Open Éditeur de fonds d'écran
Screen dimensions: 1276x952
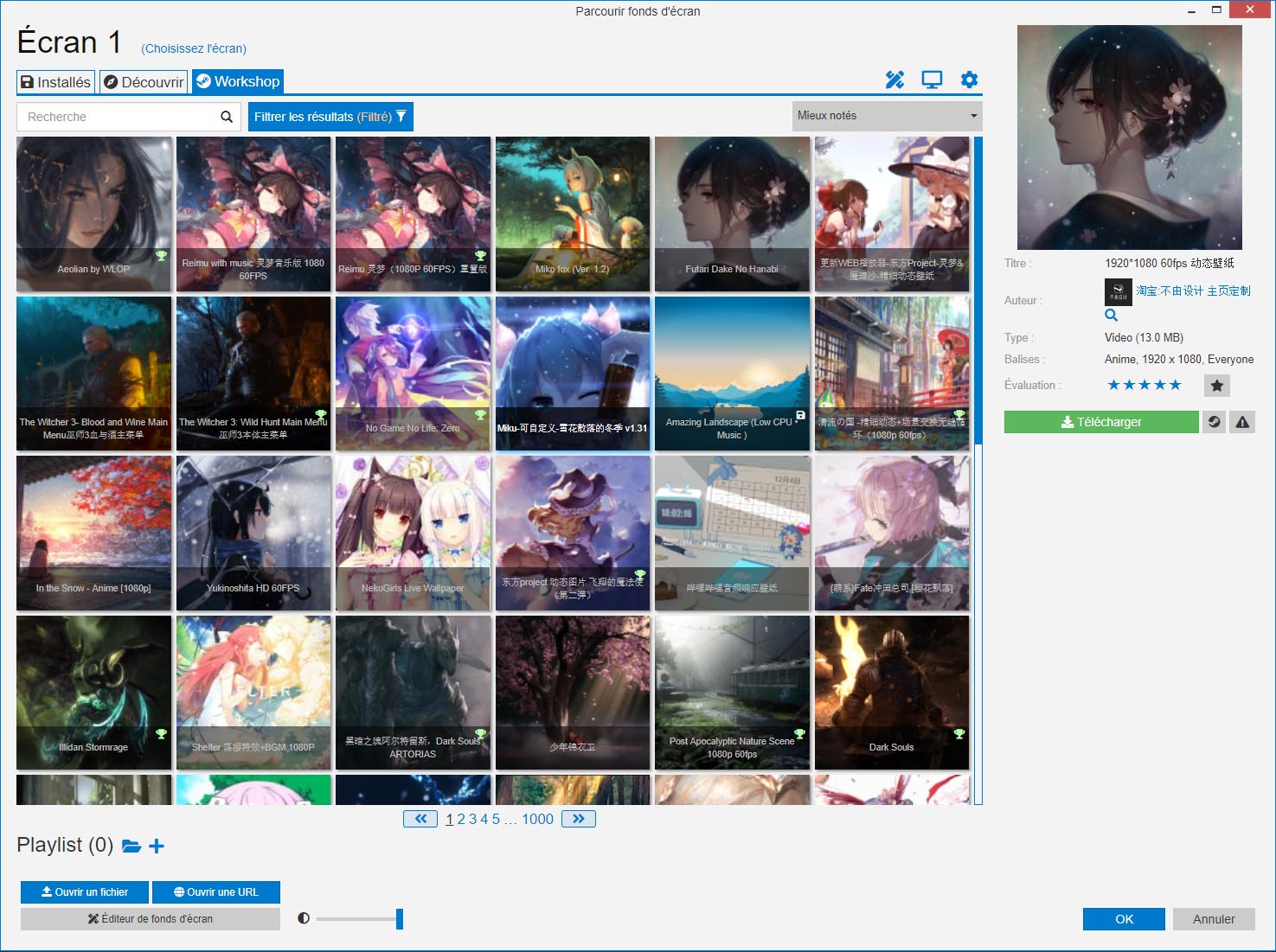coord(151,918)
